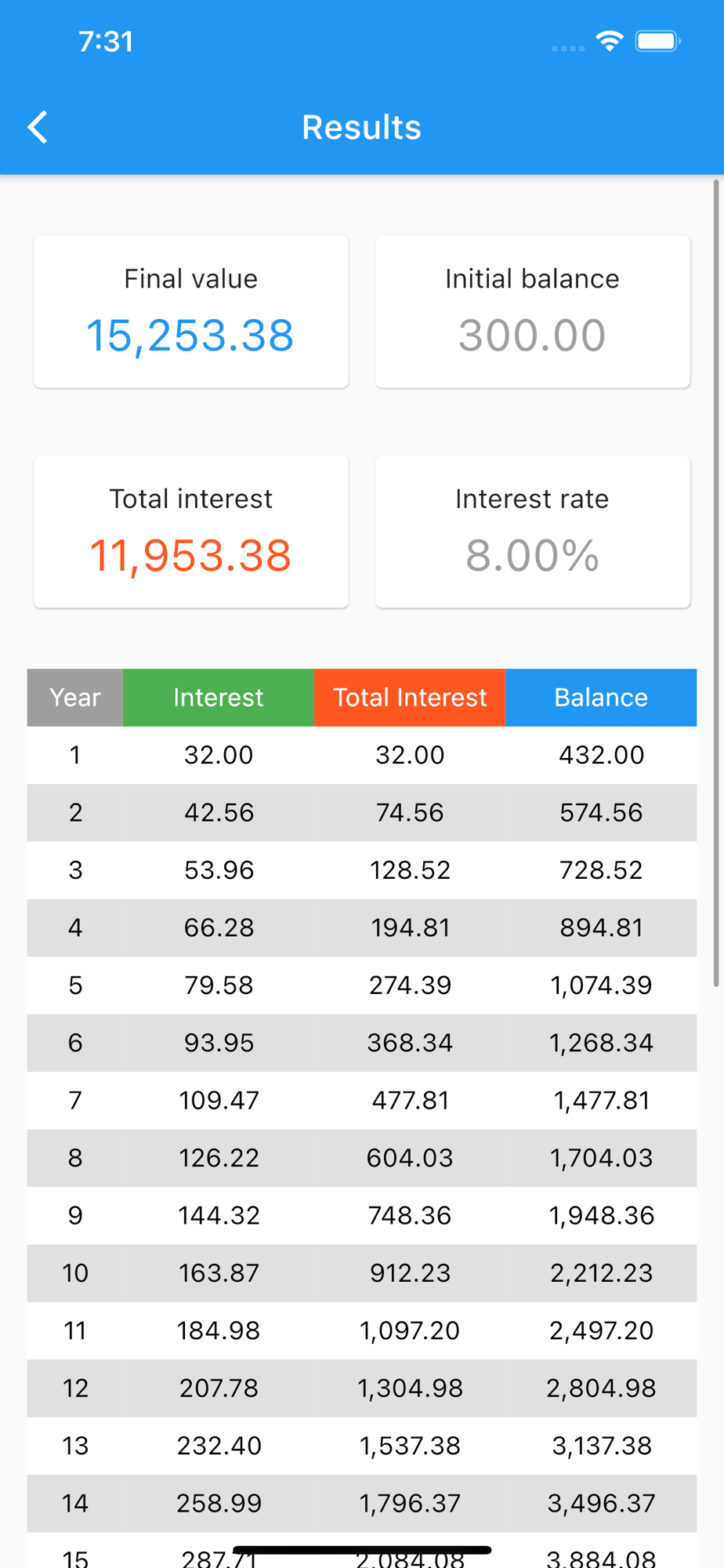Tap the Results page title
Screen dimensions: 724x1568
[x=362, y=127]
